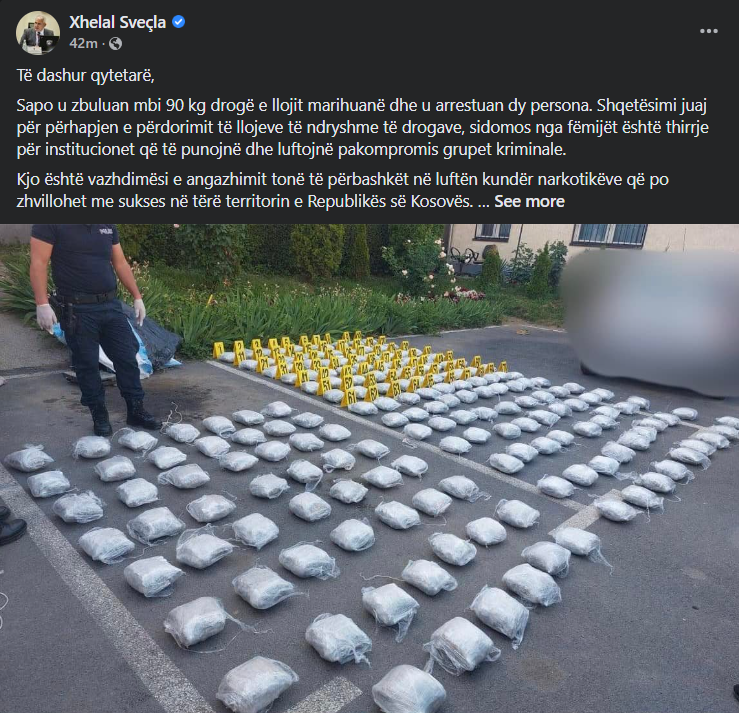Open Xhelal Sveçla's profile name link
739x713 pixels.
(117, 22)
